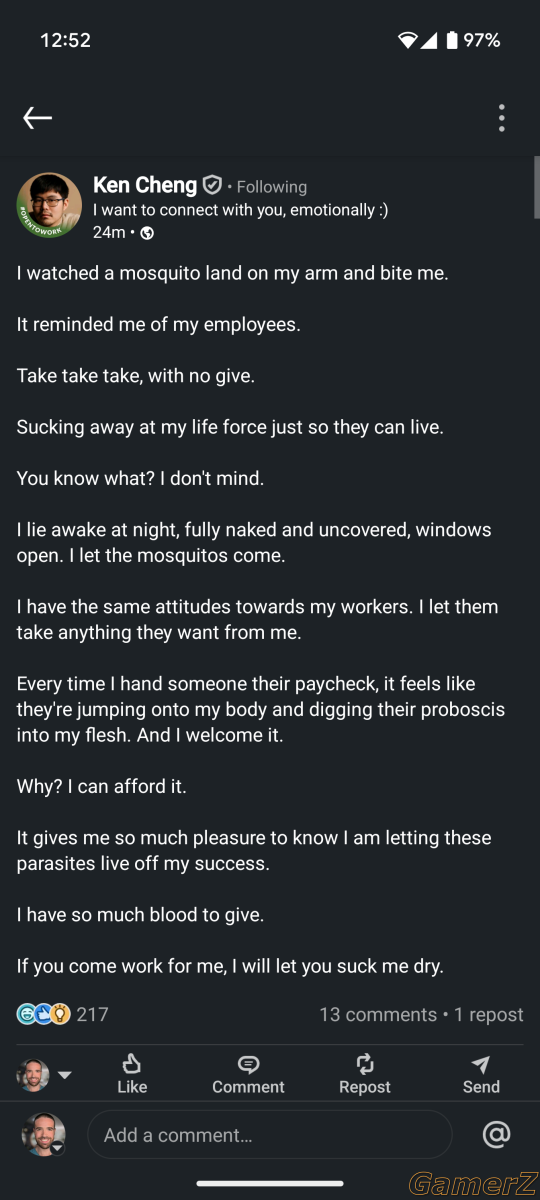Open the three-dot overflow menu
540x1200 pixels.
(x=502, y=118)
